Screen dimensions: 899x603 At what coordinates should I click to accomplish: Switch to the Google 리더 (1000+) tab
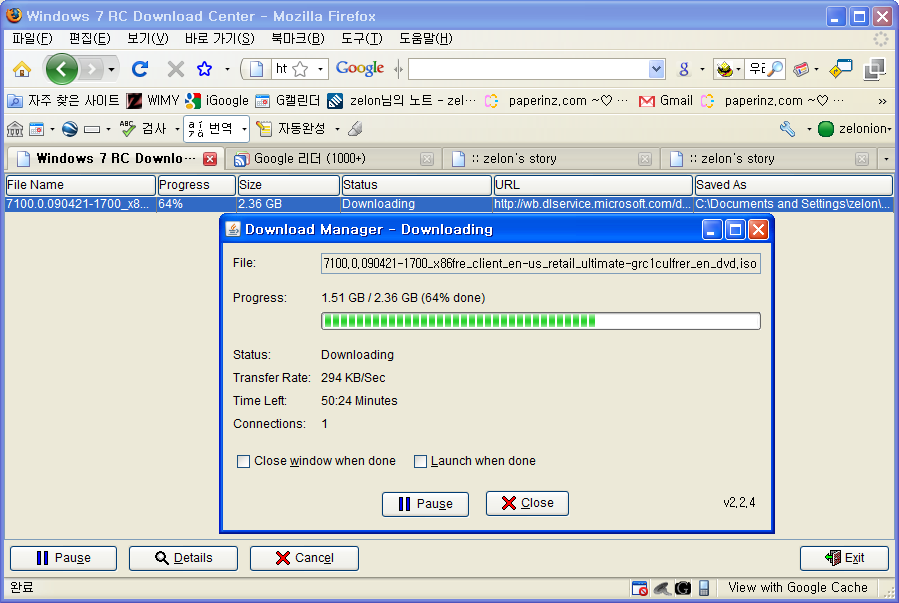click(333, 159)
